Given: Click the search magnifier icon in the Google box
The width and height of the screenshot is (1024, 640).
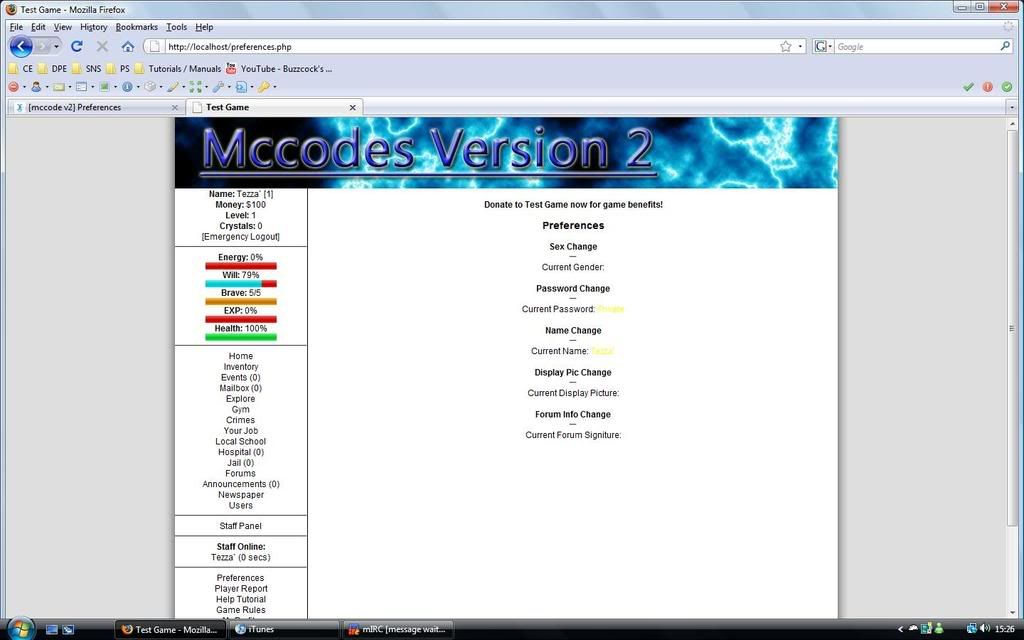Looking at the screenshot, I should (1005, 46).
